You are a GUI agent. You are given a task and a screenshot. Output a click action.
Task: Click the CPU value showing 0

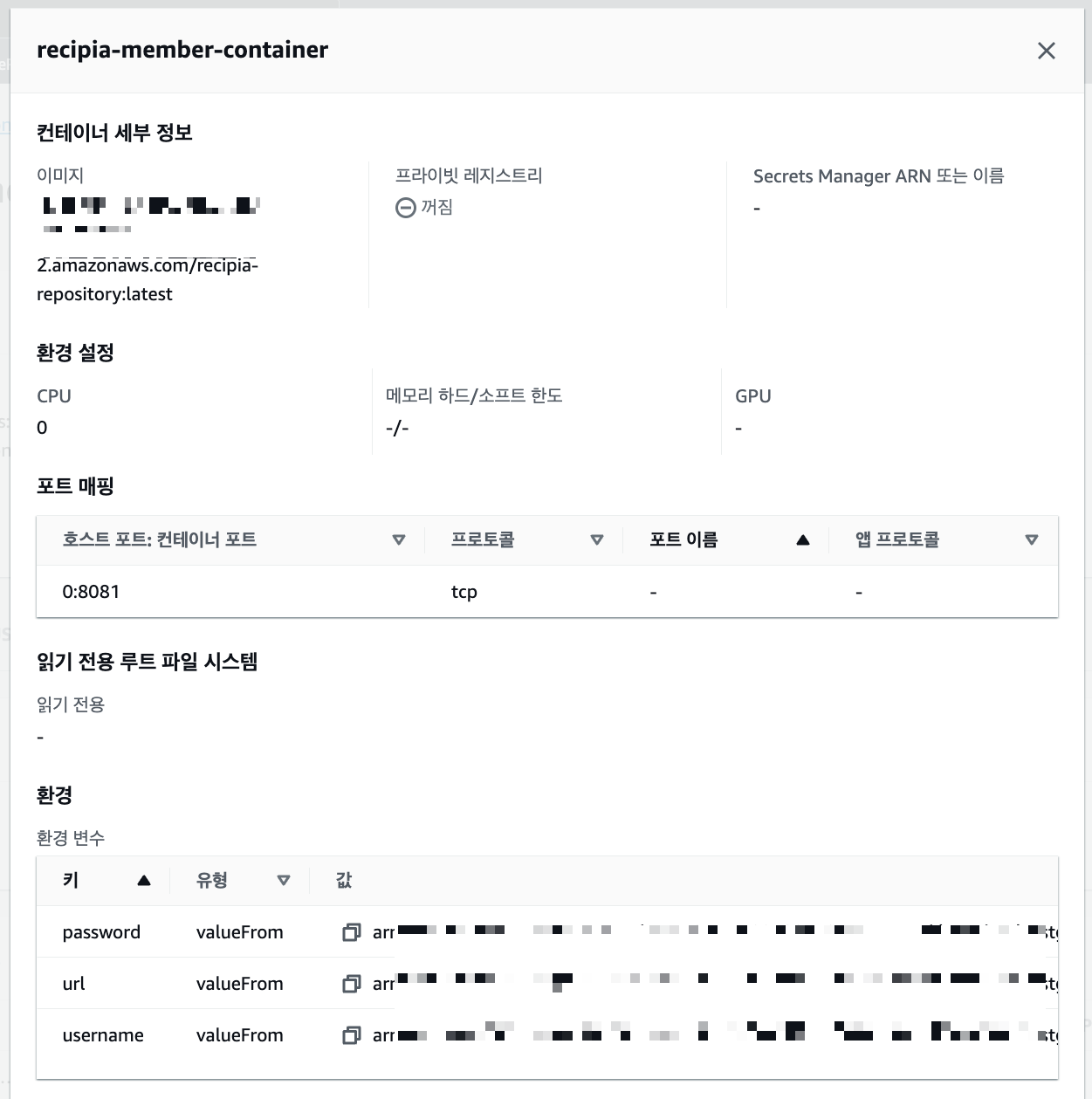[x=41, y=428]
